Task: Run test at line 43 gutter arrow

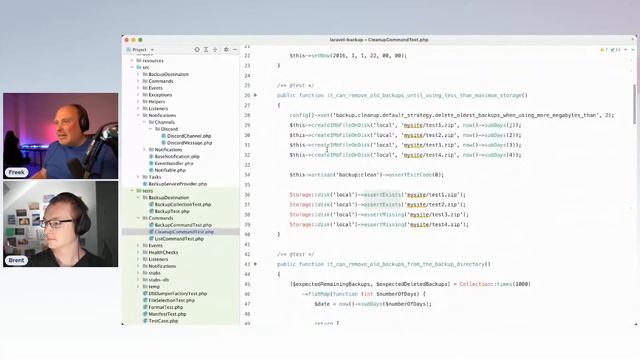Action: point(256,264)
